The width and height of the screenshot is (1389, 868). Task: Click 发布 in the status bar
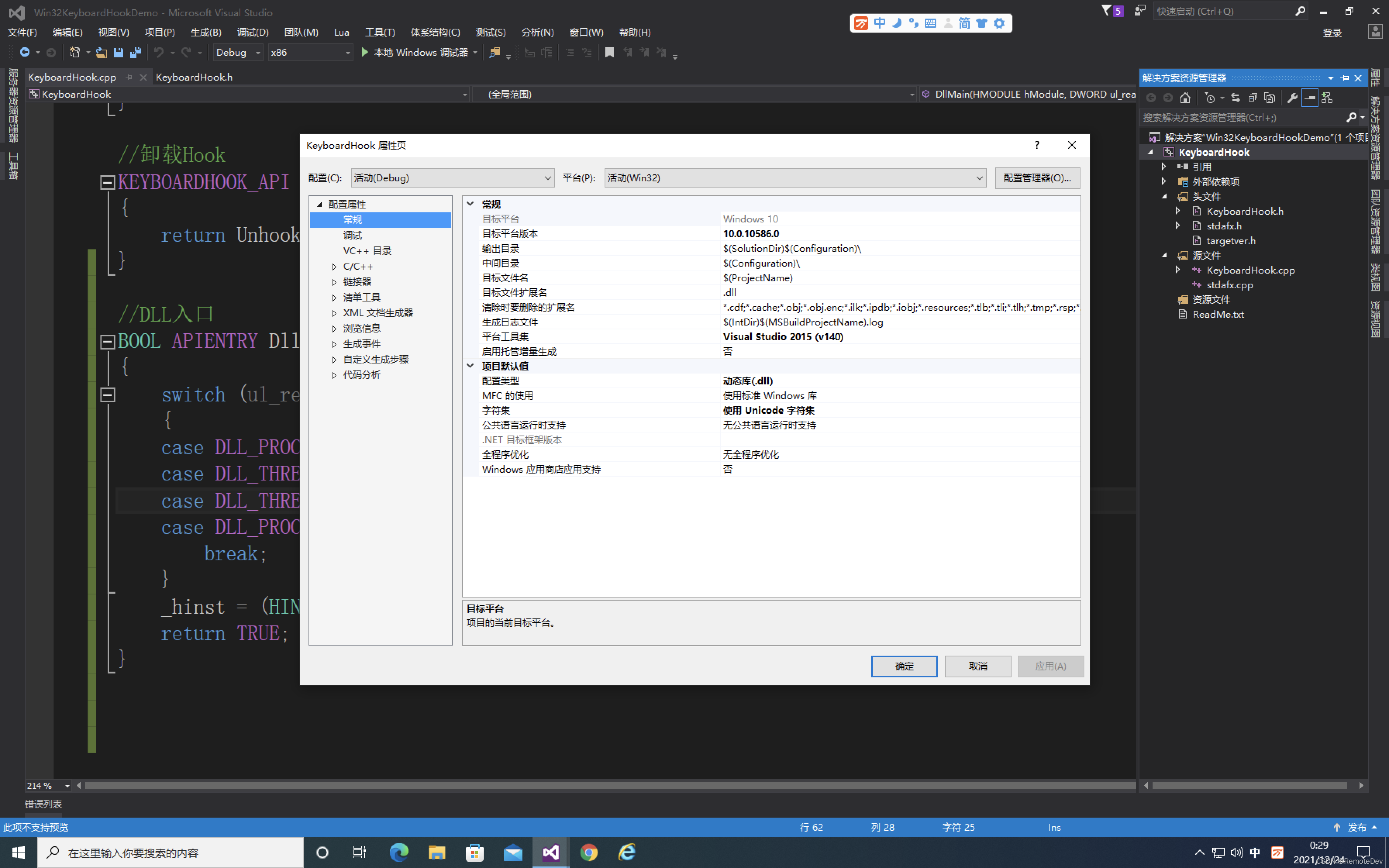(1357, 827)
